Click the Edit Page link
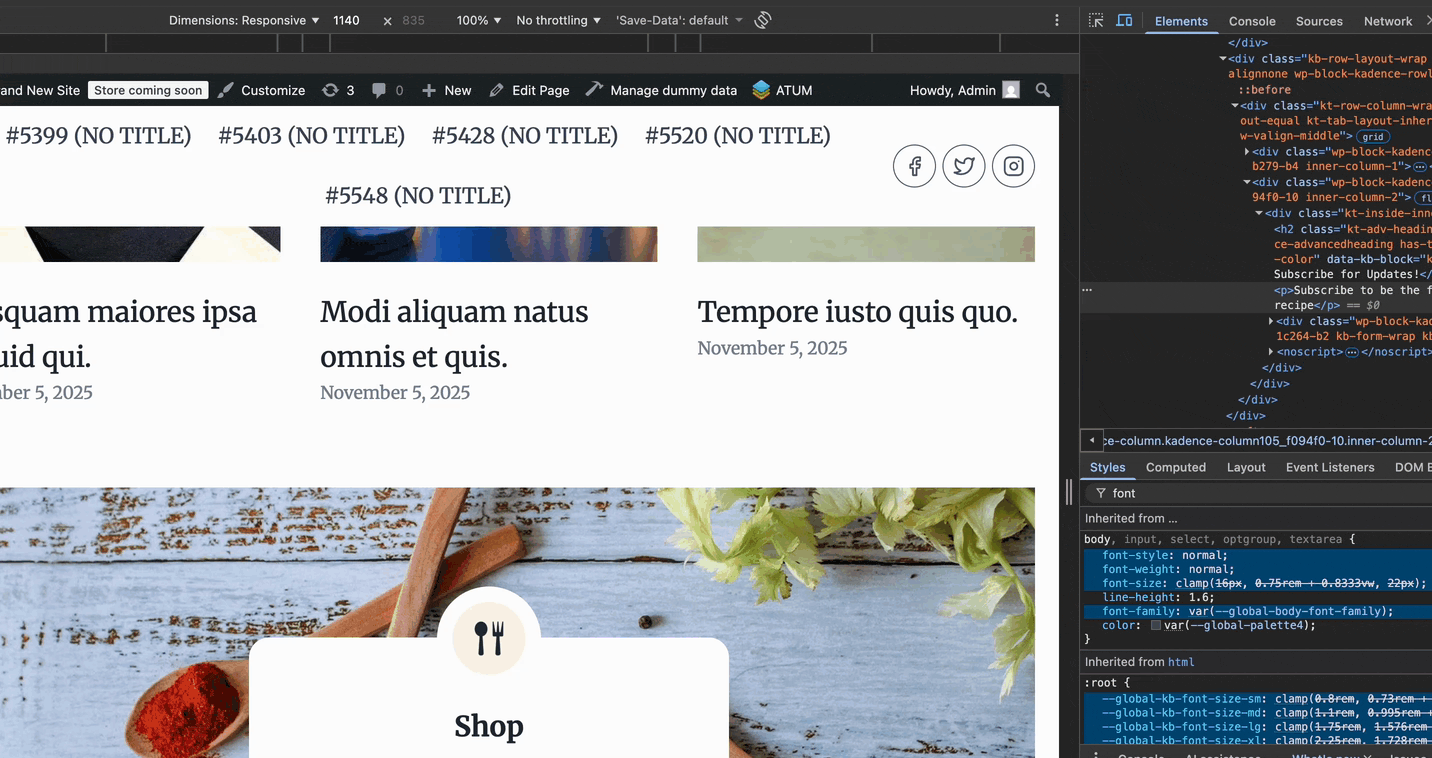Viewport: 1432px width, 758px height. coord(530,90)
